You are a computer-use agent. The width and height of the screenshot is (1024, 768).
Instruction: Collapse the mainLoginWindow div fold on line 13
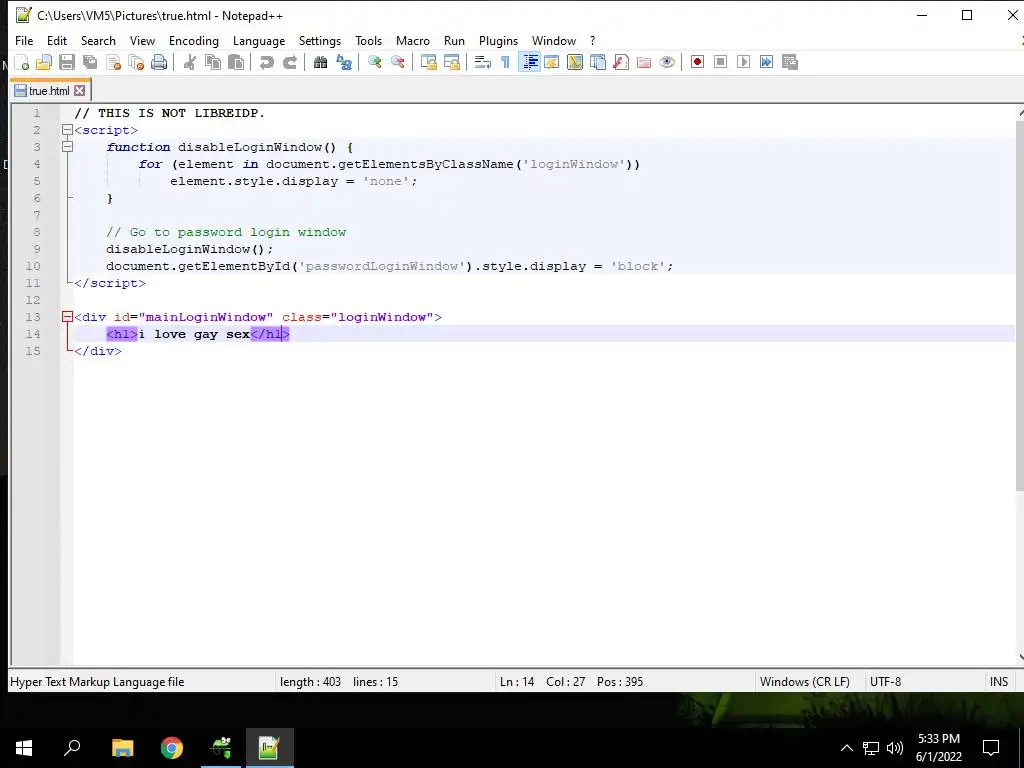tap(67, 317)
